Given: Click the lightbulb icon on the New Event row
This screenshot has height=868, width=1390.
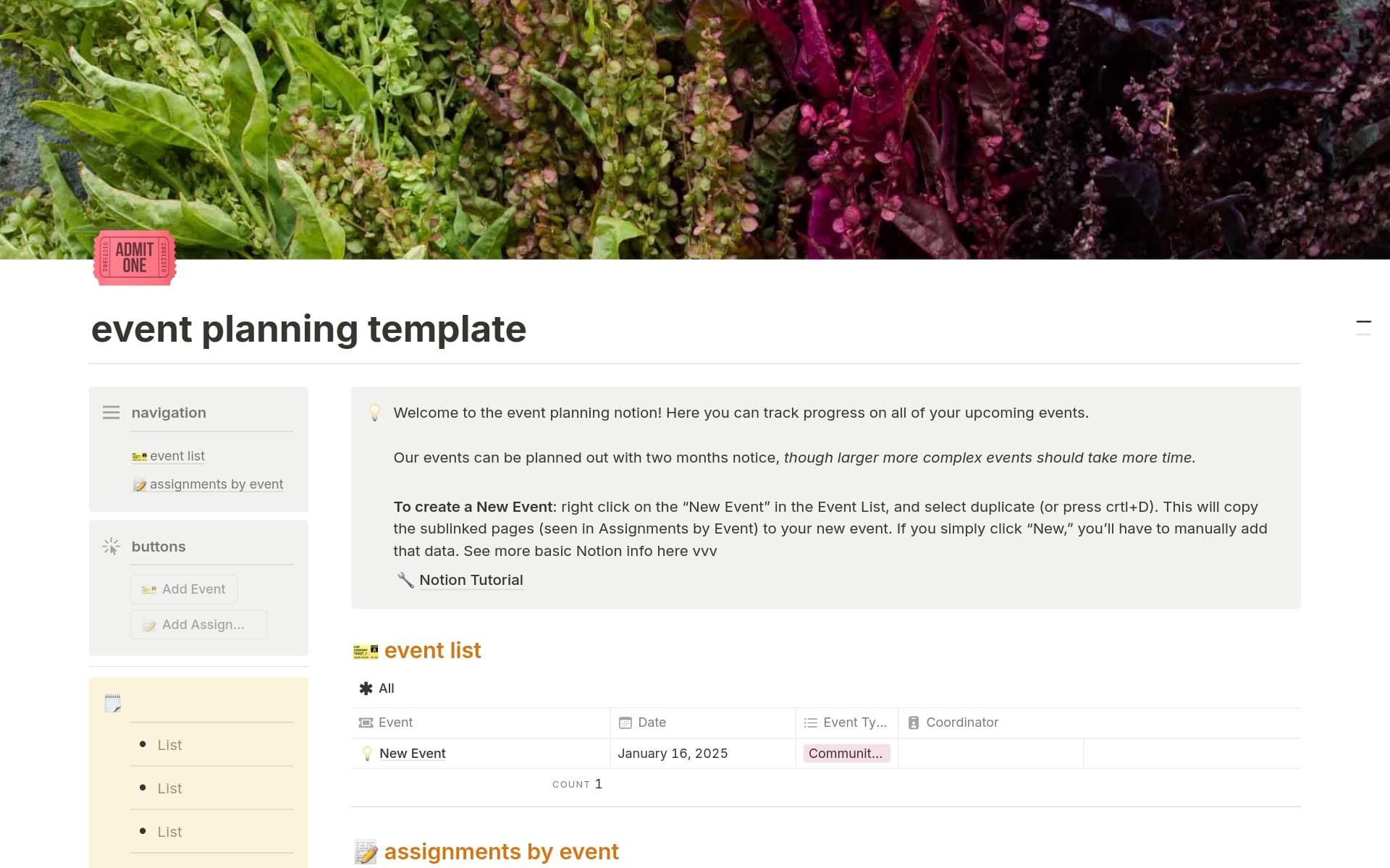Looking at the screenshot, I should pyautogui.click(x=367, y=754).
